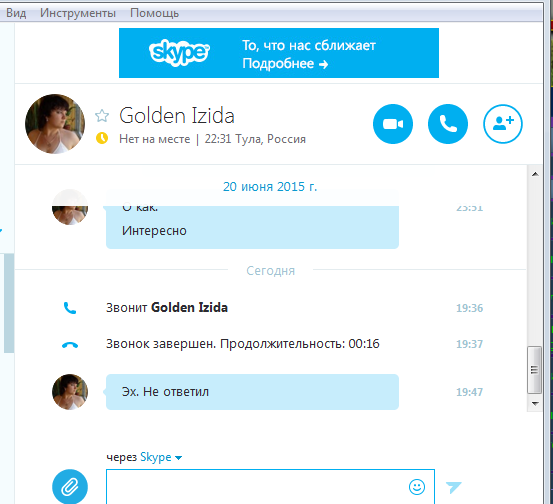Start a voice call with the phone button

point(448,124)
